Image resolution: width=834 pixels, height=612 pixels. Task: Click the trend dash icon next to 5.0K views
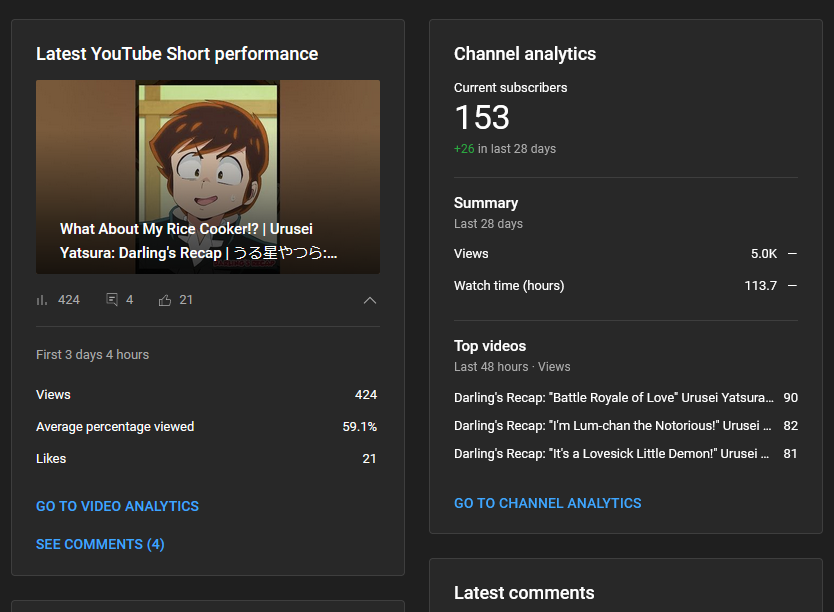click(x=792, y=254)
